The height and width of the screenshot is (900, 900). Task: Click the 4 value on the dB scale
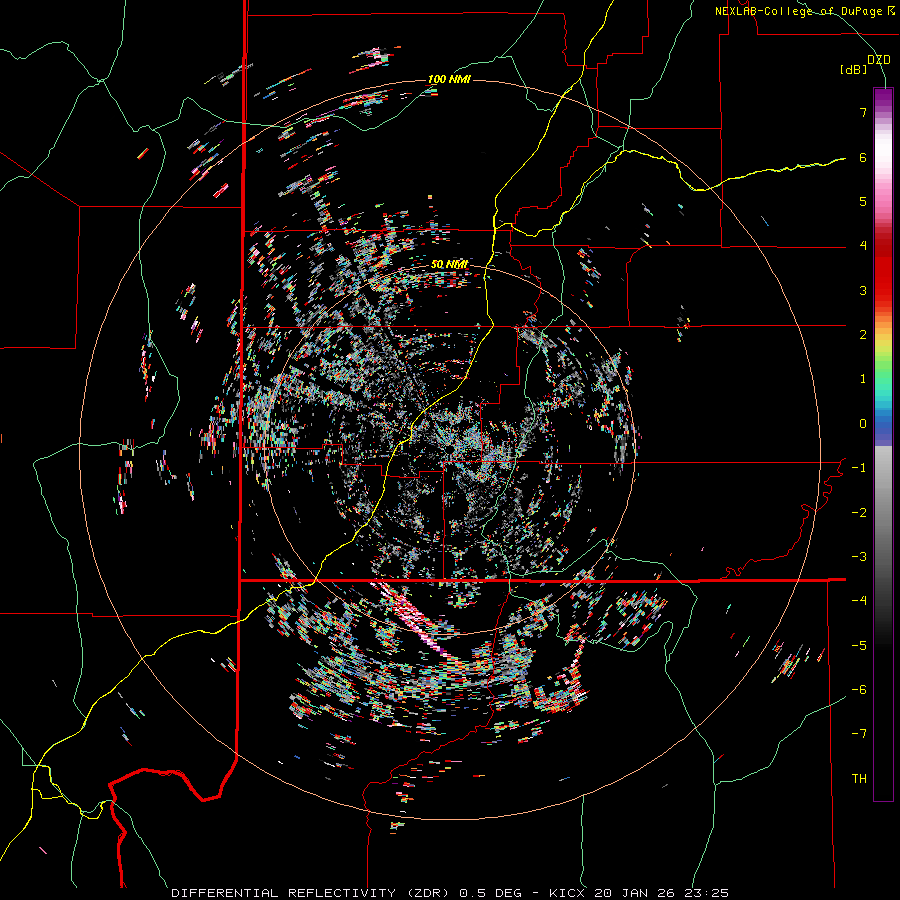click(863, 246)
